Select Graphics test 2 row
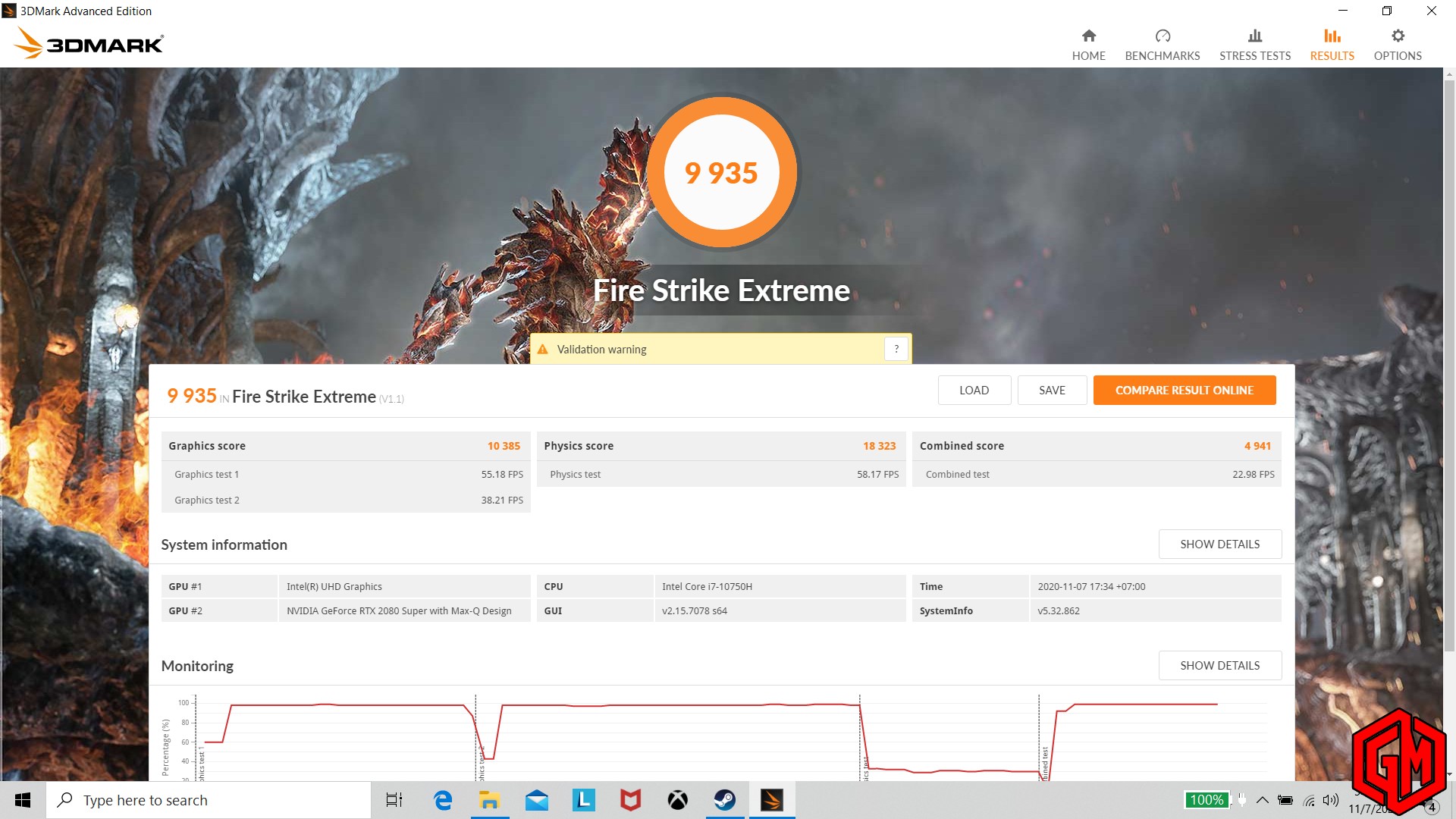 tap(346, 500)
